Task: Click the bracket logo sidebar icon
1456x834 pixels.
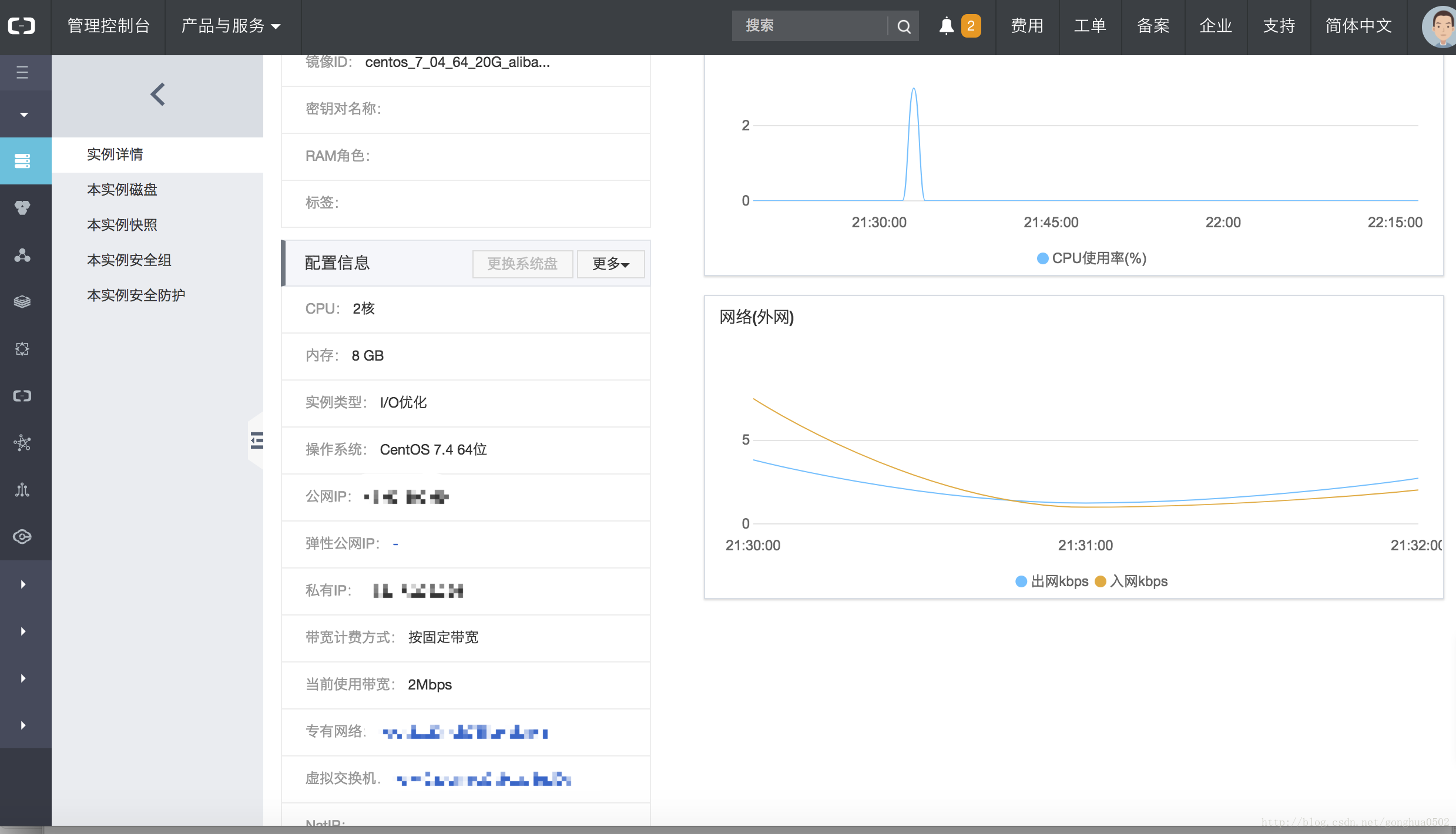Action: coord(22,396)
